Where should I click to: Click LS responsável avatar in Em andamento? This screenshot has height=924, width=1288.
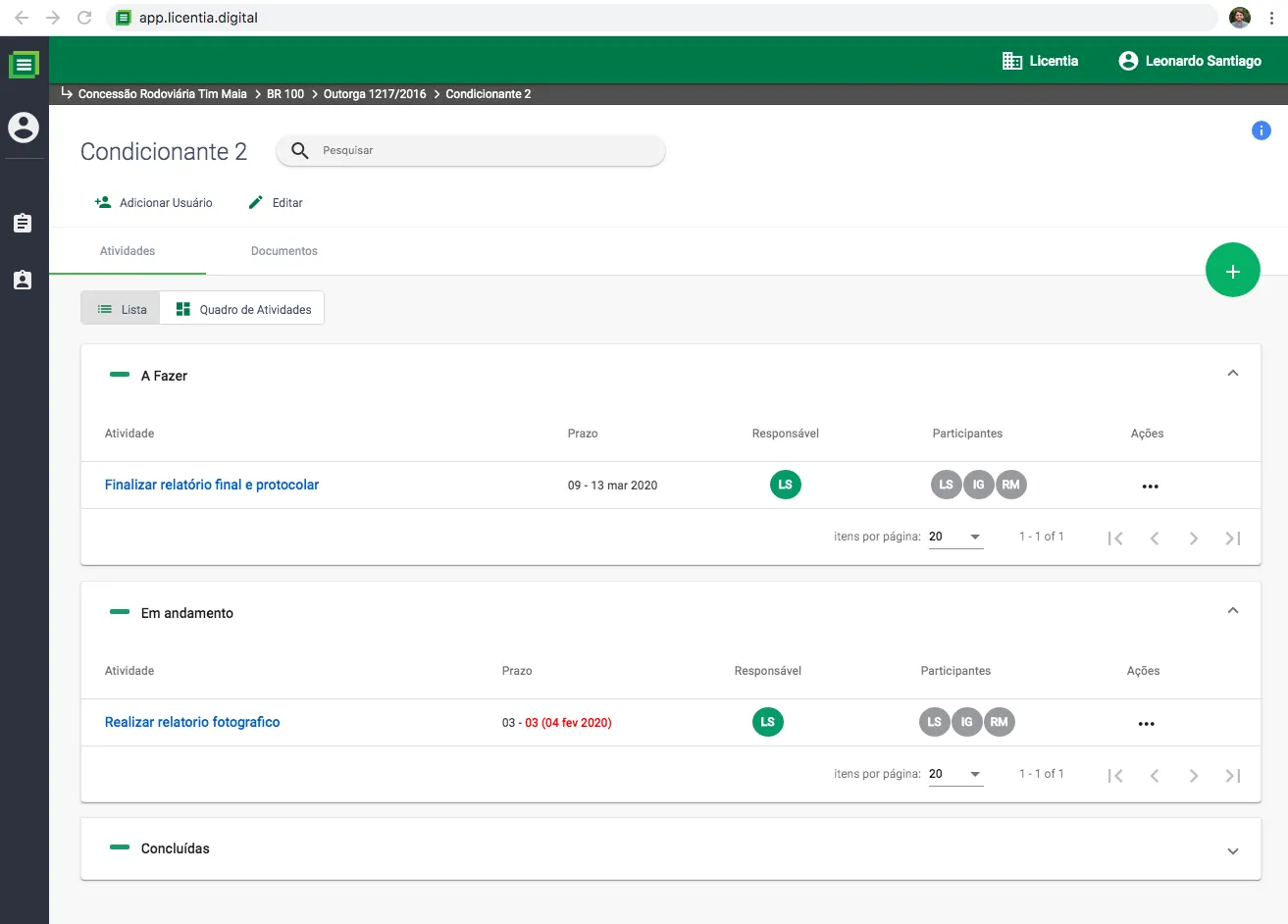click(768, 722)
